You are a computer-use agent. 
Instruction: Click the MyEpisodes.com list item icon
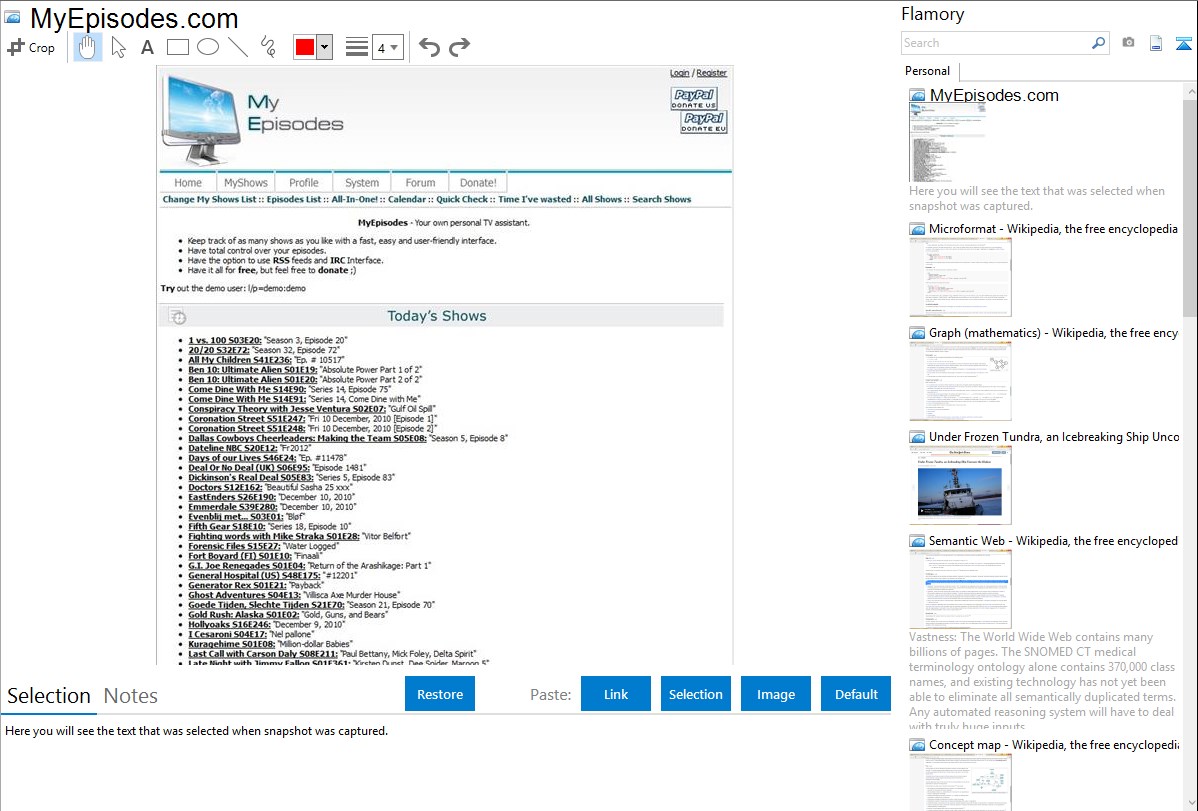917,96
